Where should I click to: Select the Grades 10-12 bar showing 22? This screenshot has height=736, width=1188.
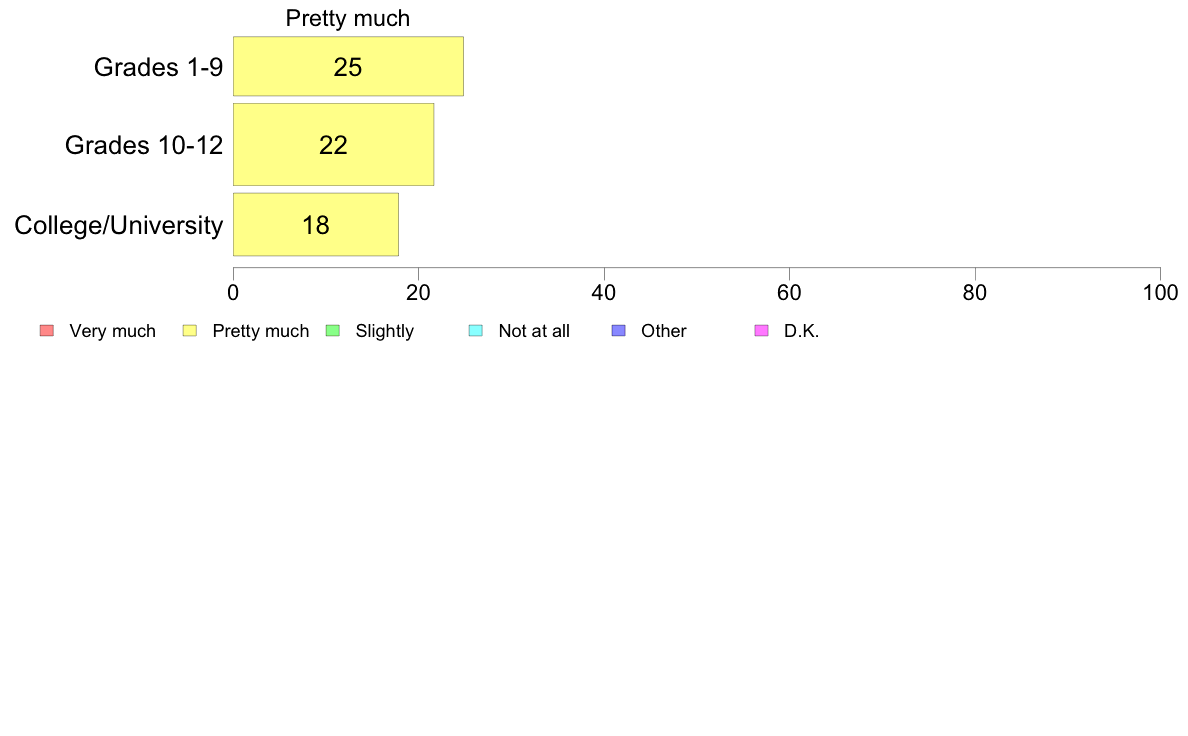[x=333, y=145]
